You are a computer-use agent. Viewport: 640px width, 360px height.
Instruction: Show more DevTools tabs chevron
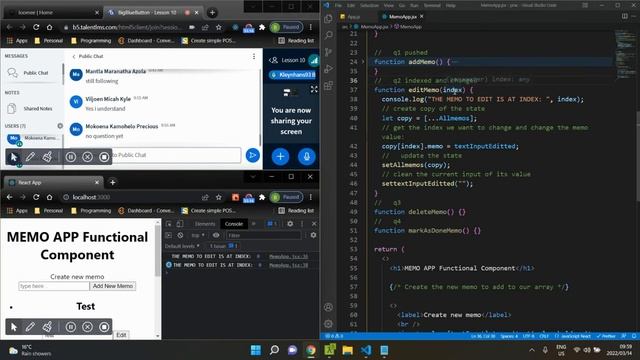tap(253, 224)
